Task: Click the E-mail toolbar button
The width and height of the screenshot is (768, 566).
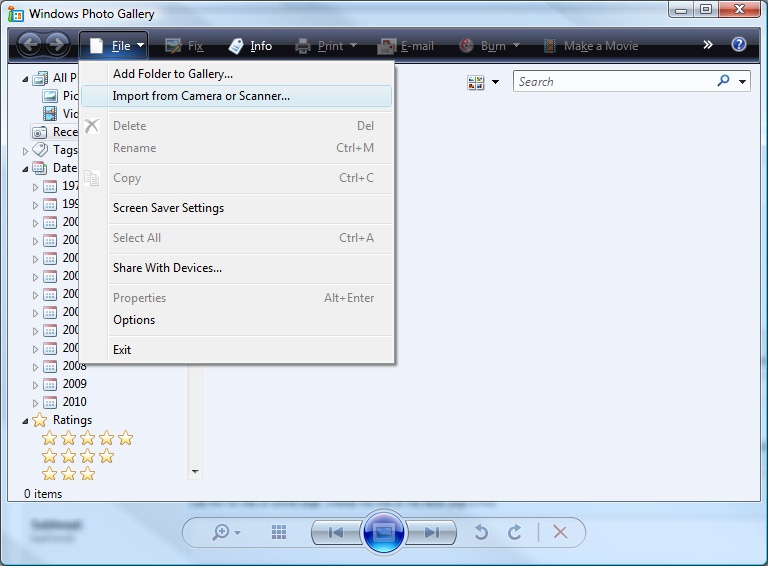Action: 406,46
